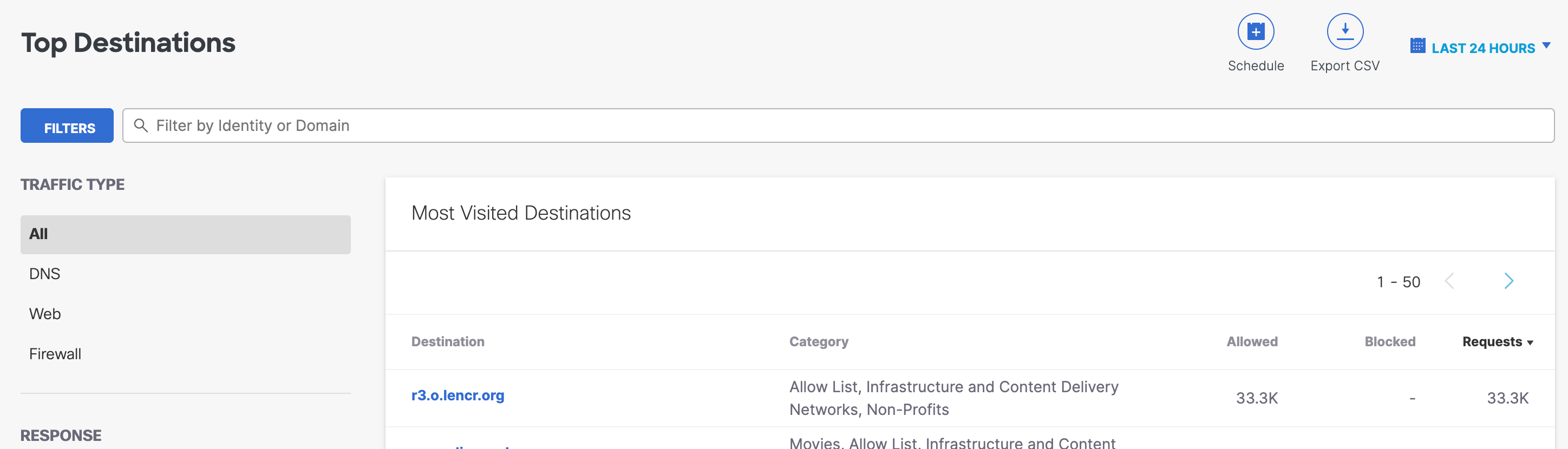The width and height of the screenshot is (1568, 449).
Task: Go to previous page of destinations
Action: click(1449, 281)
